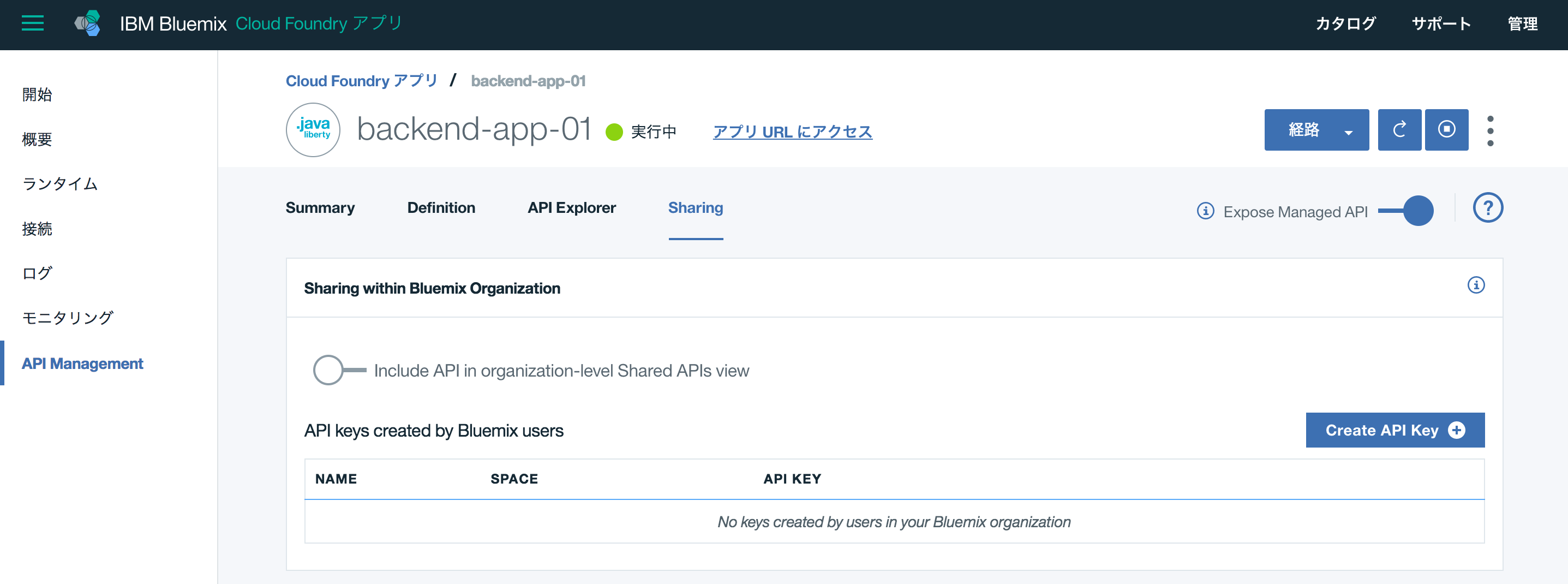Click the Cloud Foundry アプリ header title
This screenshot has height=584, width=1568.
(x=319, y=23)
